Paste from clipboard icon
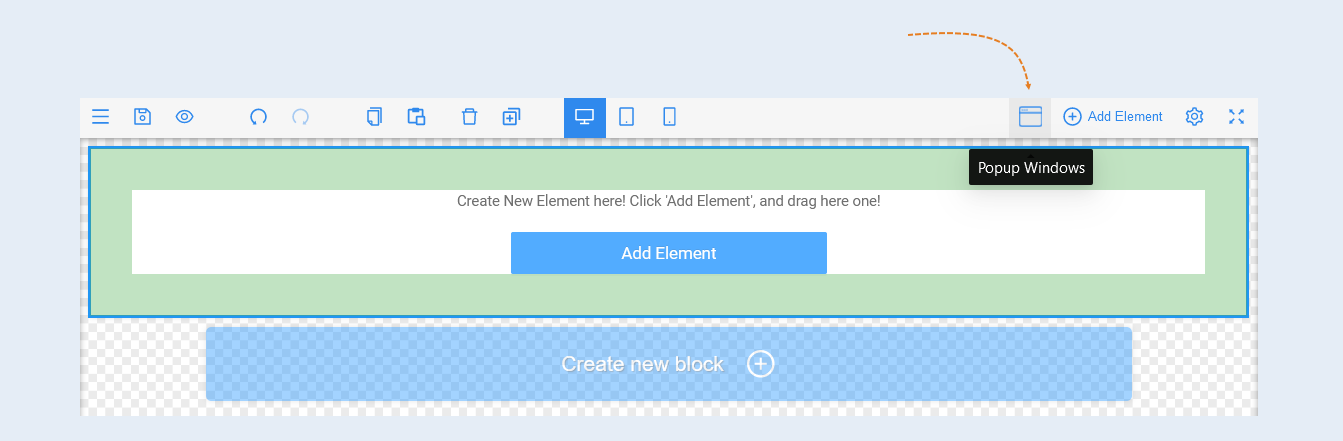 tap(417, 117)
